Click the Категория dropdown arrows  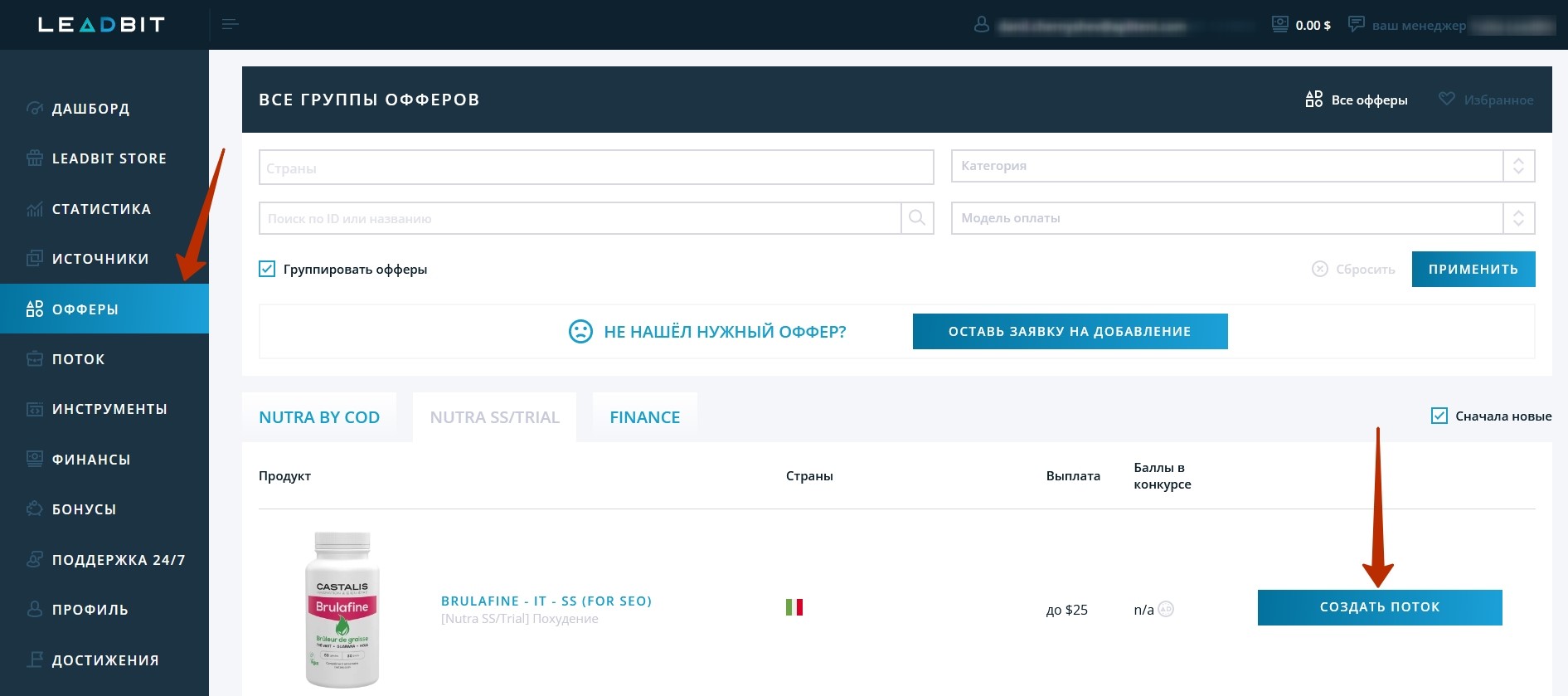(x=1519, y=166)
